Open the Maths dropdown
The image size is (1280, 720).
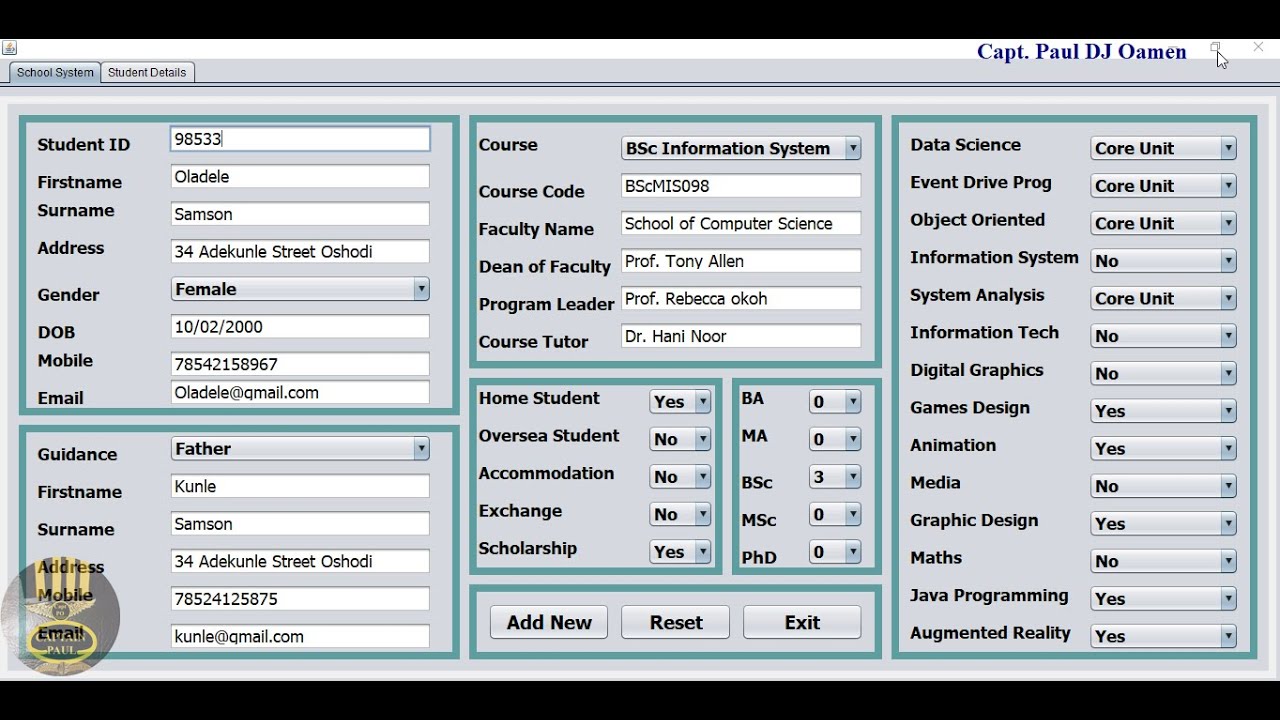coord(1164,561)
